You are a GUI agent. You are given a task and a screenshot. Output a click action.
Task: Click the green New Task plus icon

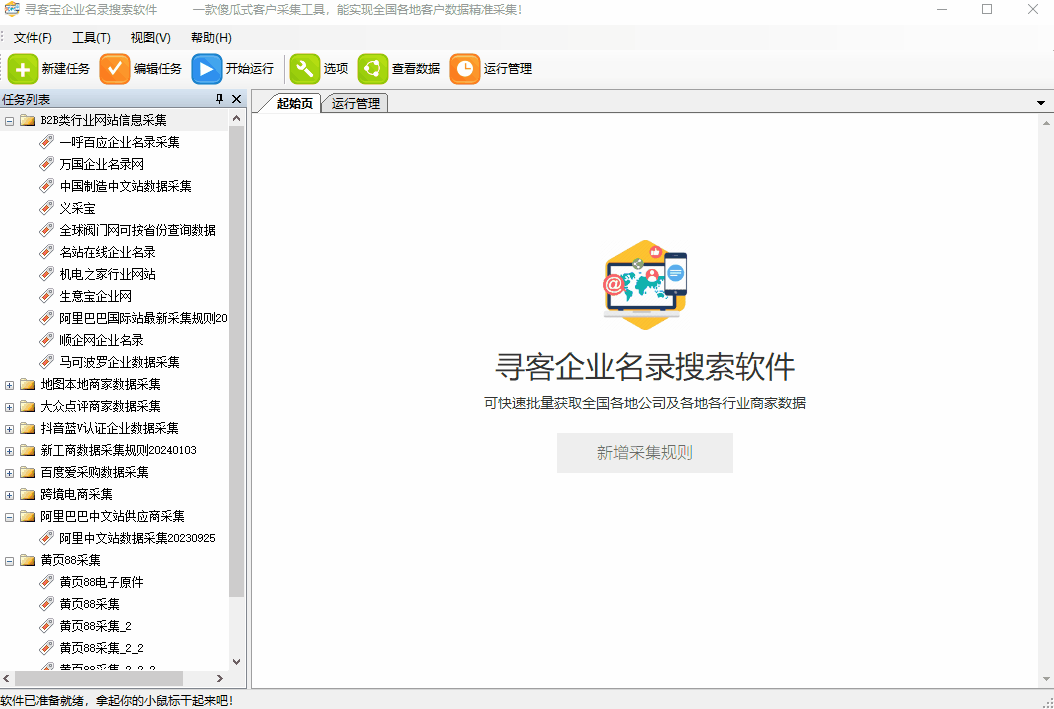[22, 69]
